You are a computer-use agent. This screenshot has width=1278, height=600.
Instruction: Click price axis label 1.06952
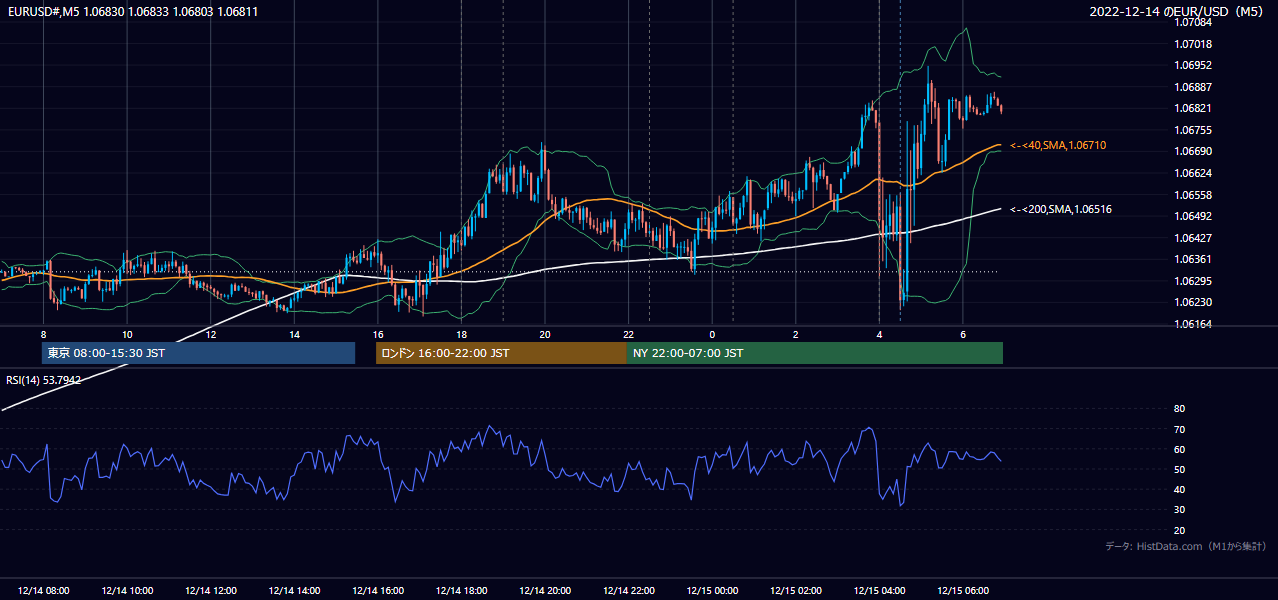click(x=1193, y=65)
